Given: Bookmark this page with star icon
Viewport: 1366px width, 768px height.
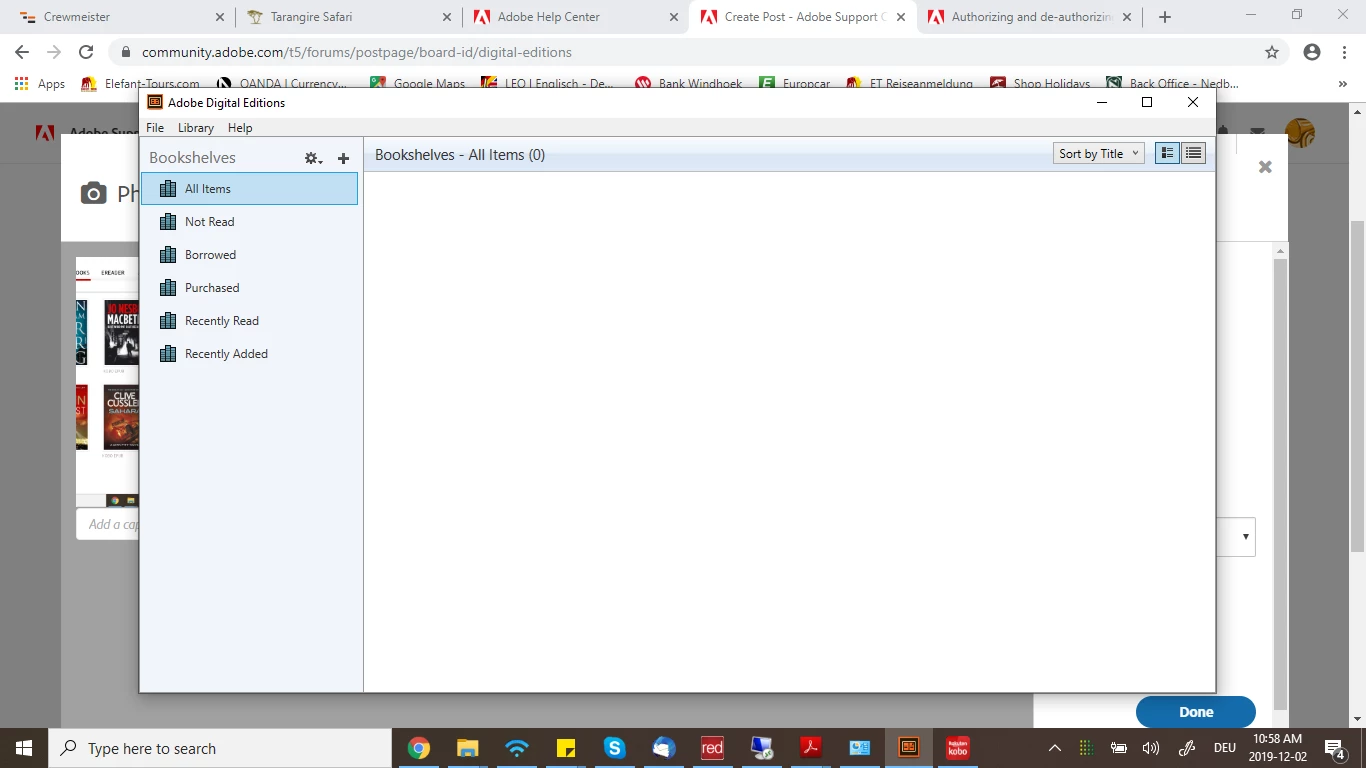Looking at the screenshot, I should point(1272,52).
